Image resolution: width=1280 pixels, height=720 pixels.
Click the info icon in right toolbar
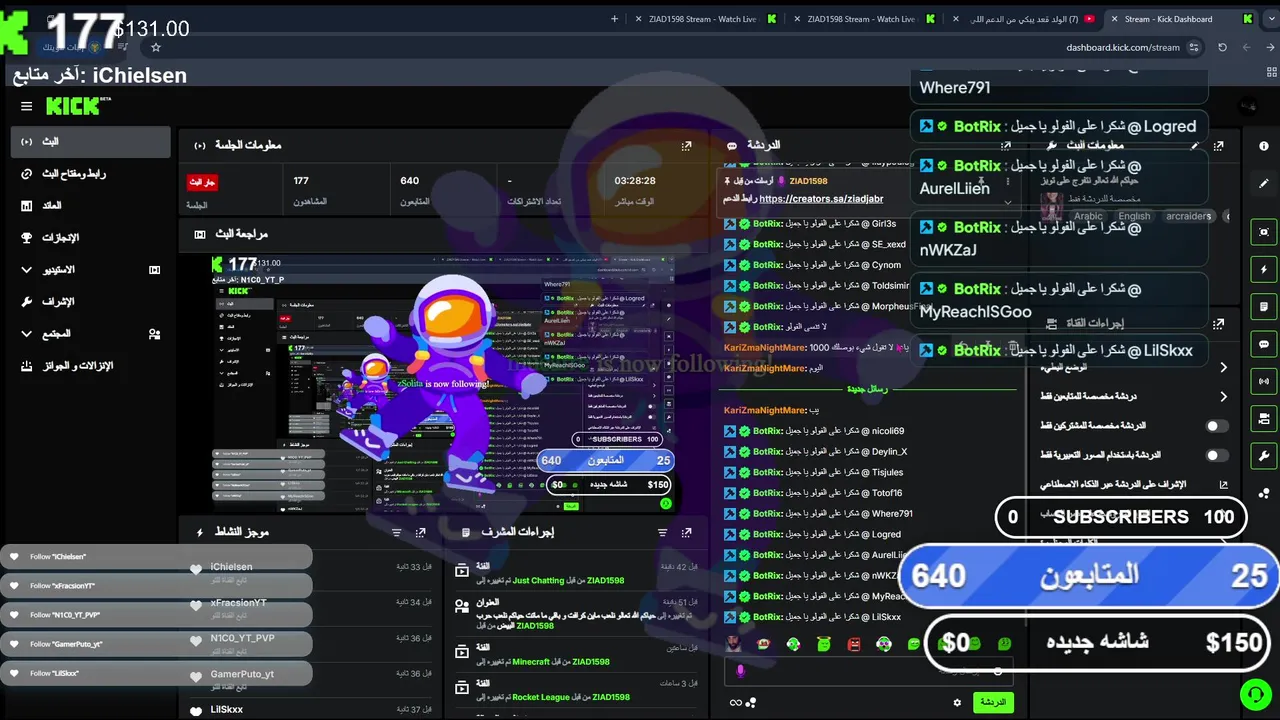click(1264, 147)
